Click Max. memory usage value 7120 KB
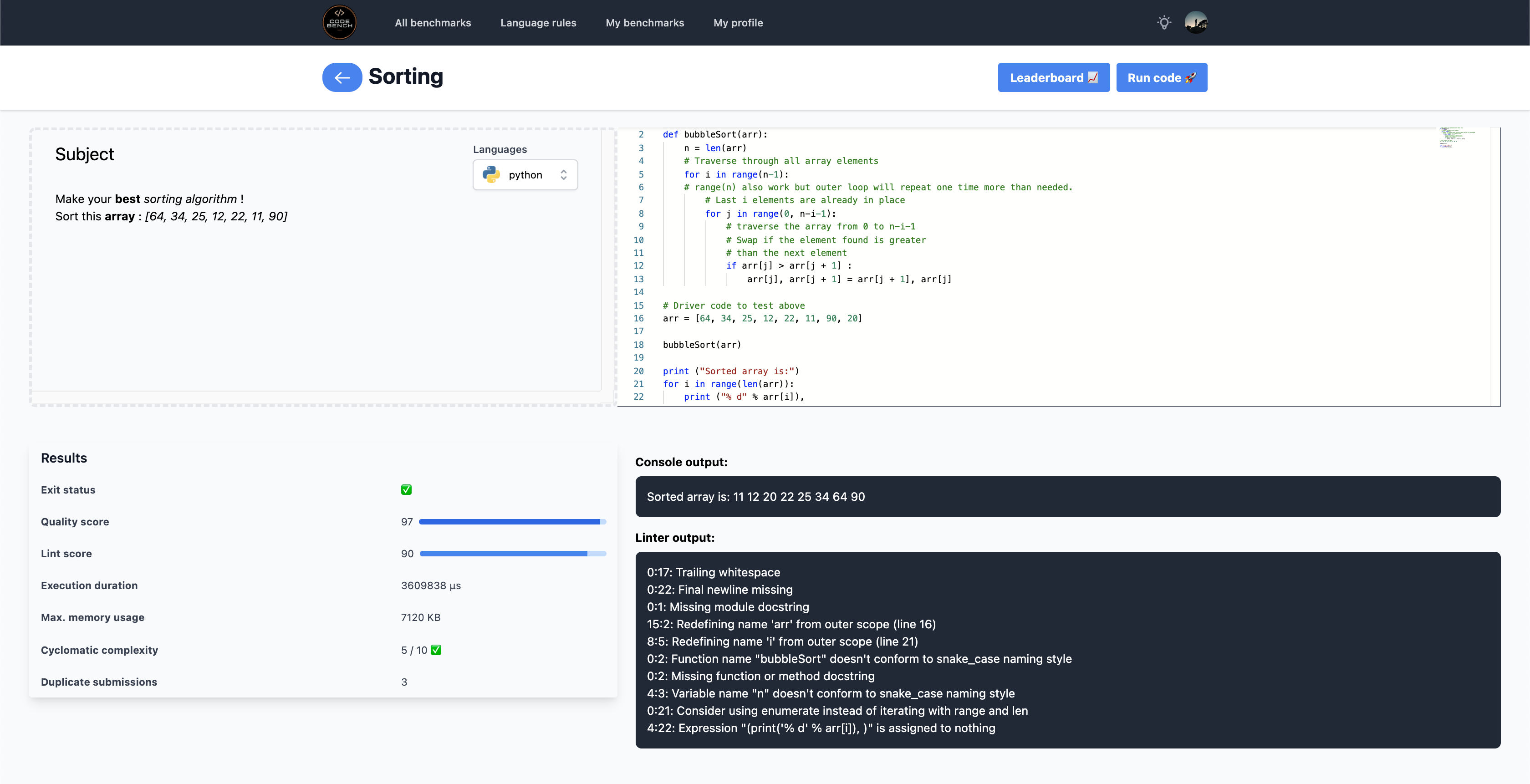The height and width of the screenshot is (784, 1530). pos(420,617)
